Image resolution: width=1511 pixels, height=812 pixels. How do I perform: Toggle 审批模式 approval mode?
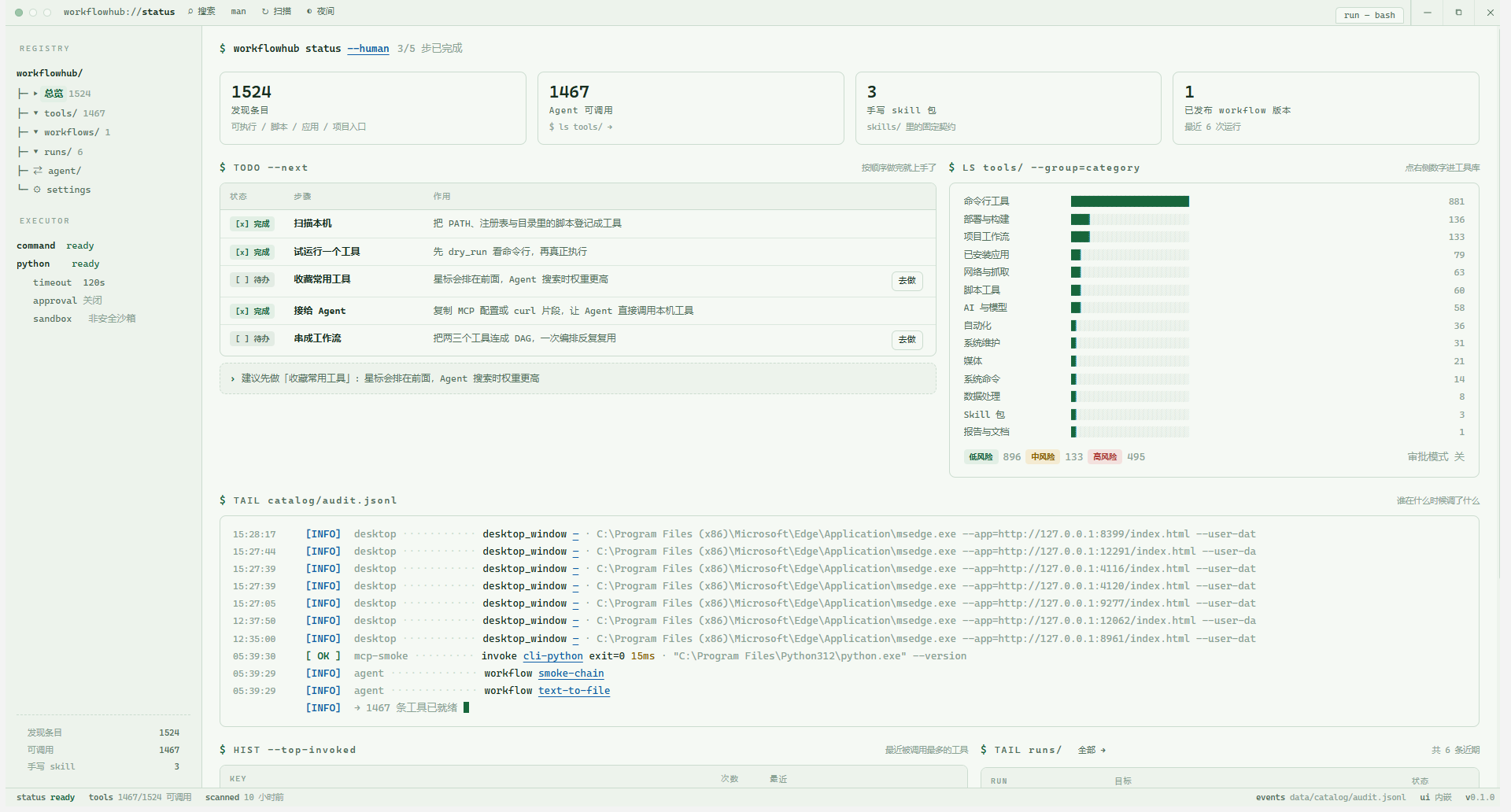[x=1435, y=457]
